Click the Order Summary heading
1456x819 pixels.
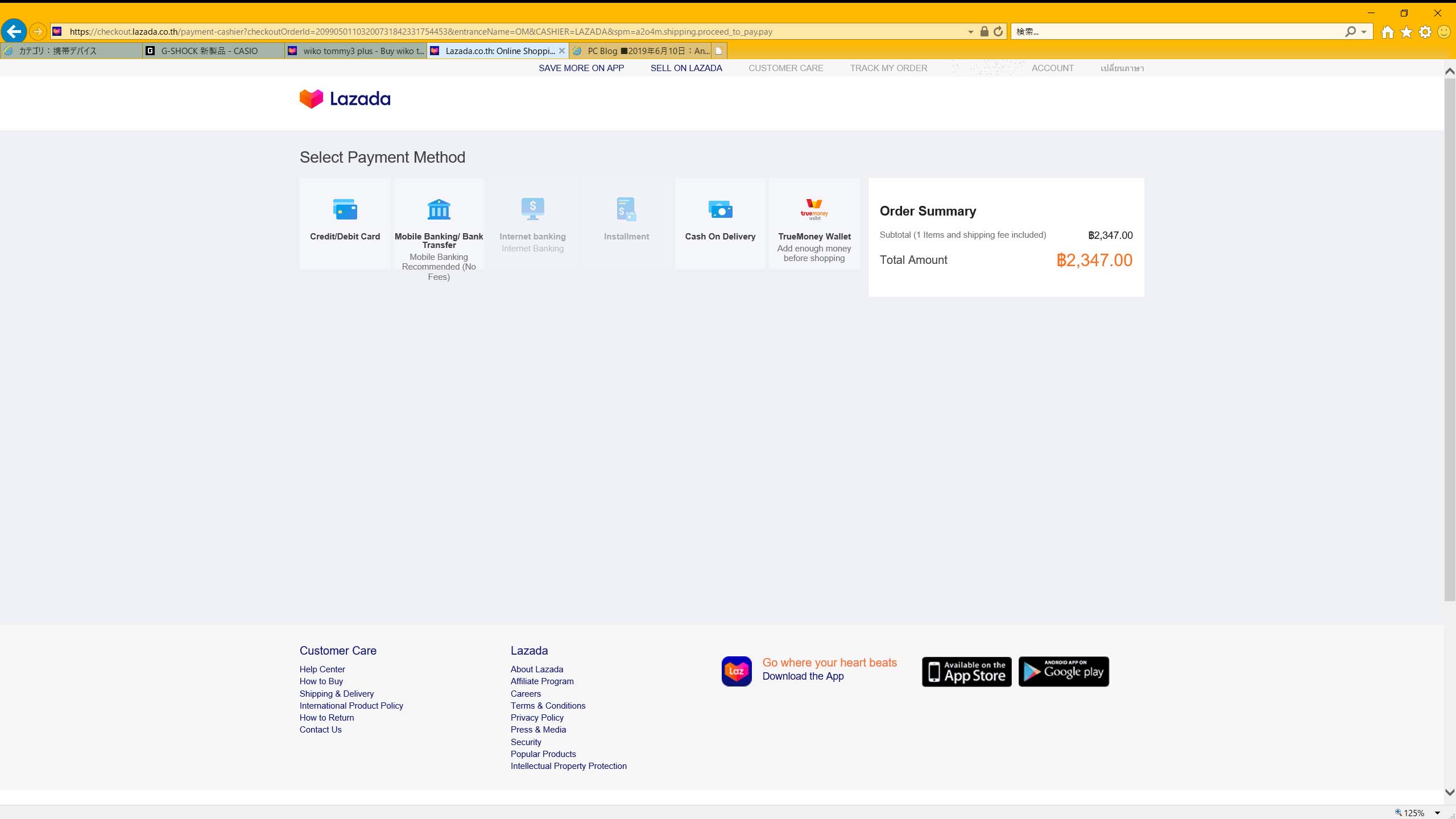point(928,211)
